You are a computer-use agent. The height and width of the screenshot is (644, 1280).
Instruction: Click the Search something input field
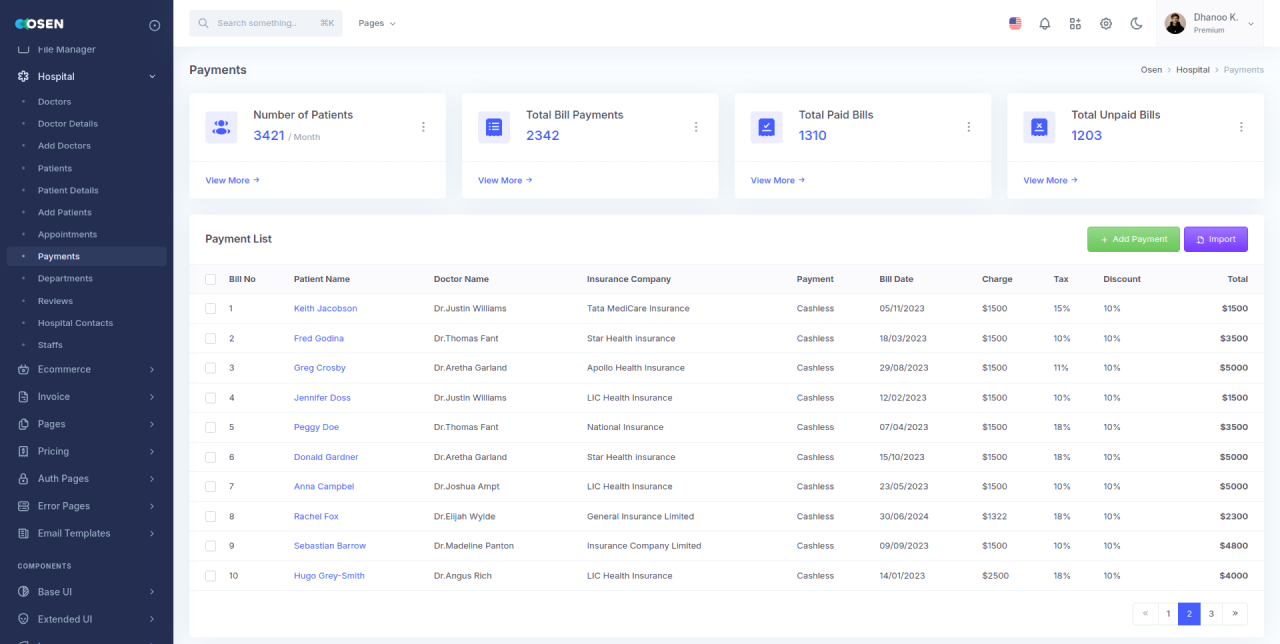tap(265, 23)
